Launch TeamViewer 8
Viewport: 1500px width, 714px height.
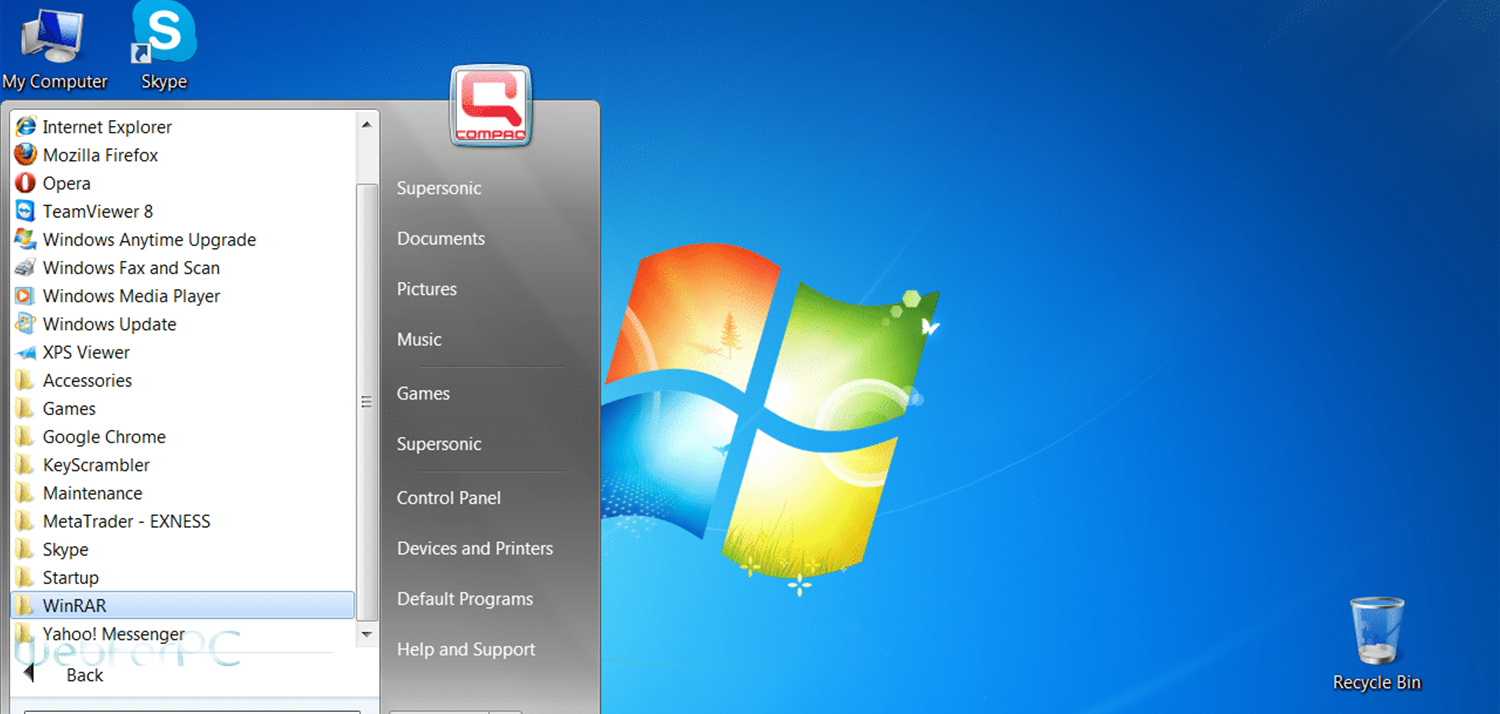pos(84,211)
